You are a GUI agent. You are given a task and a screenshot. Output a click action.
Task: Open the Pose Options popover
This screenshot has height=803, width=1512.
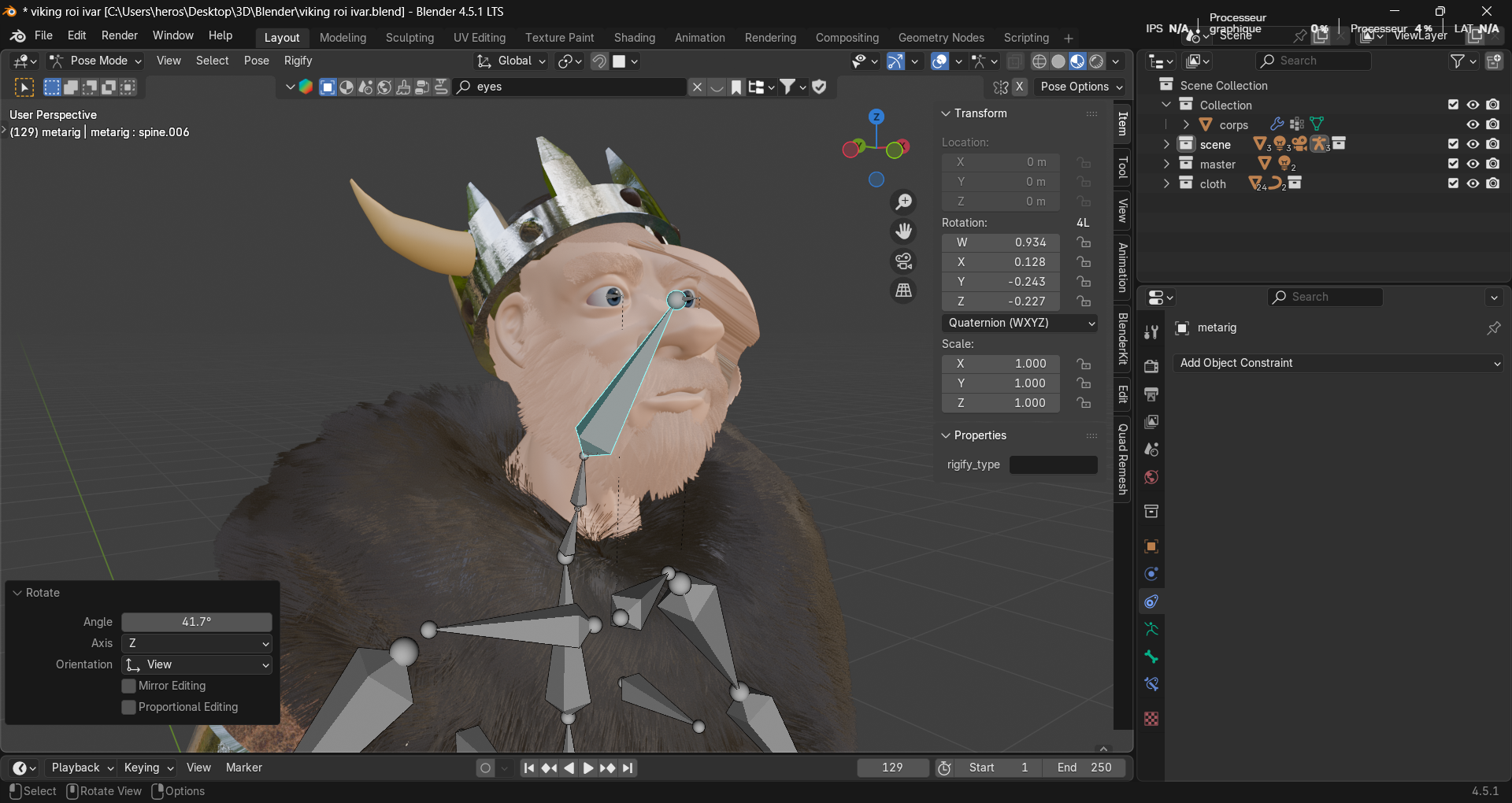1081,87
